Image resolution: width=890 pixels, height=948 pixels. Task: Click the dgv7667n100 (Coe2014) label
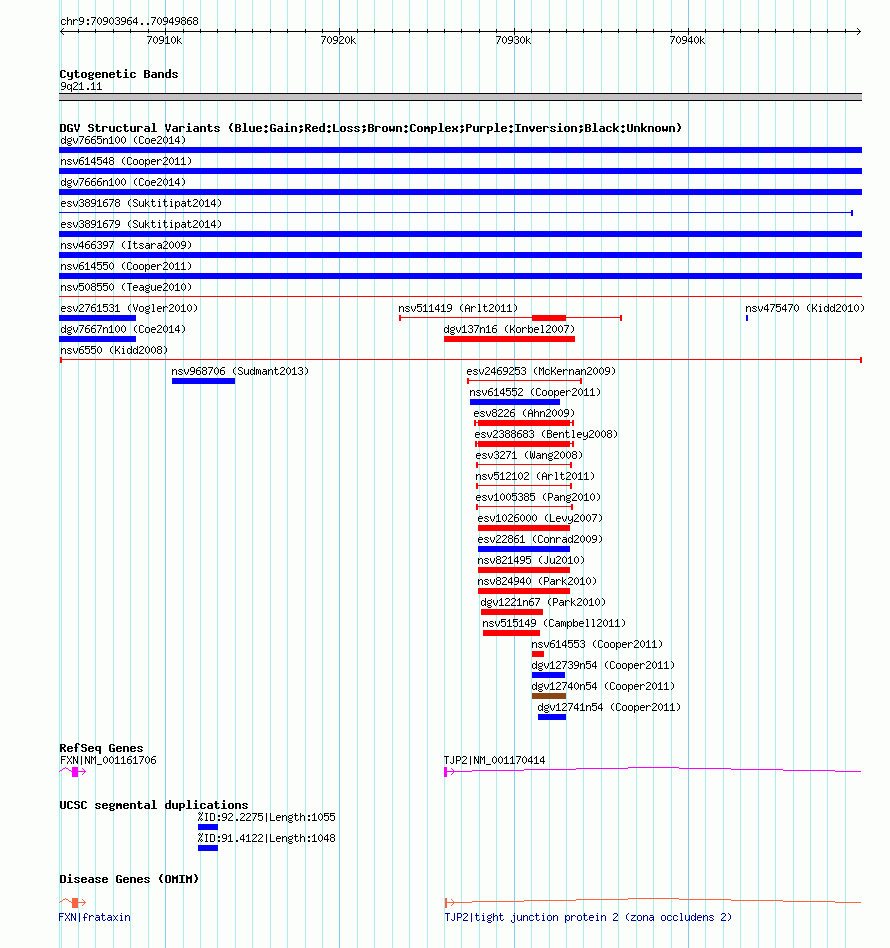[x=123, y=330]
